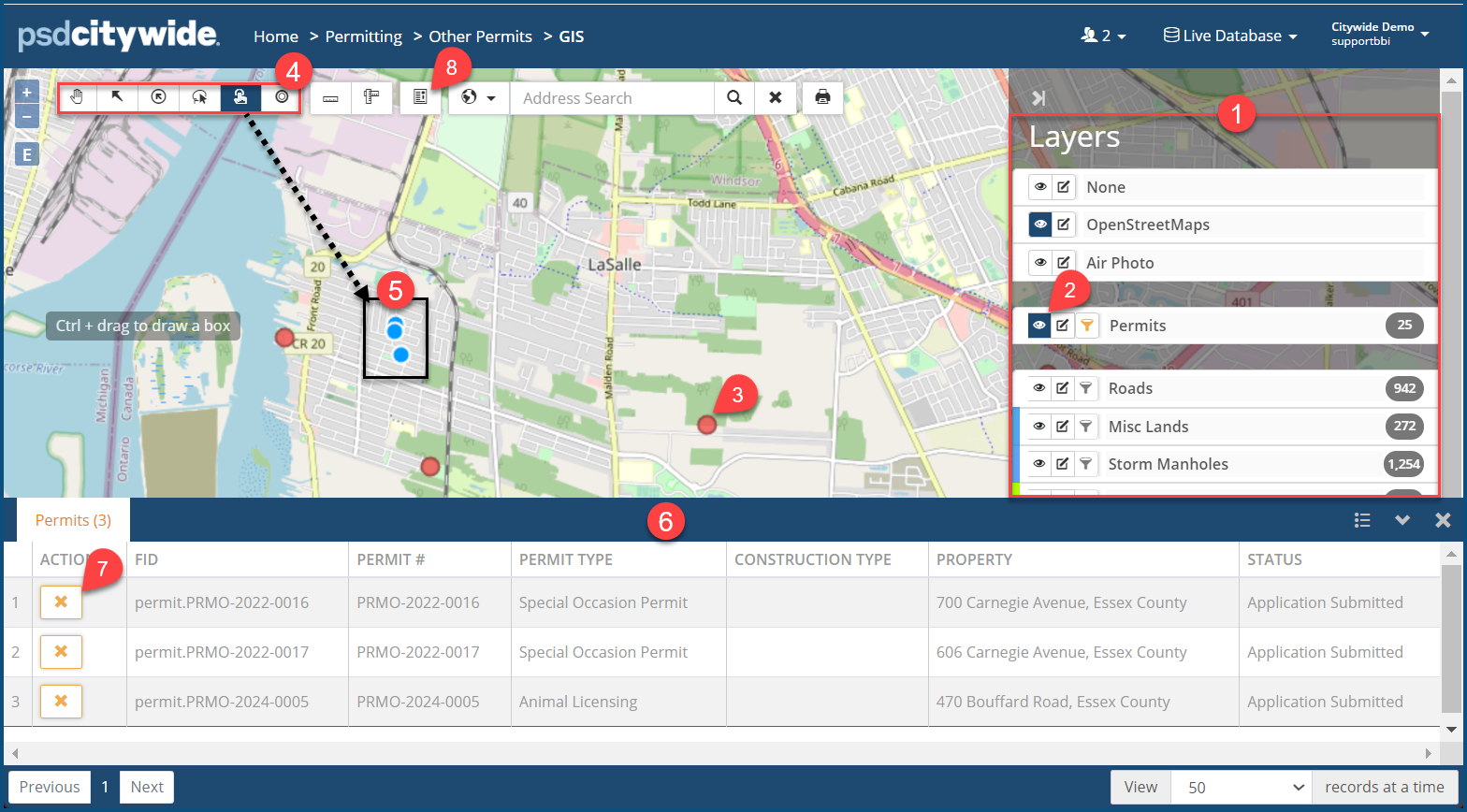Click the ruler measure distance tool
Screen dimensions: 1467x812
[x=330, y=97]
